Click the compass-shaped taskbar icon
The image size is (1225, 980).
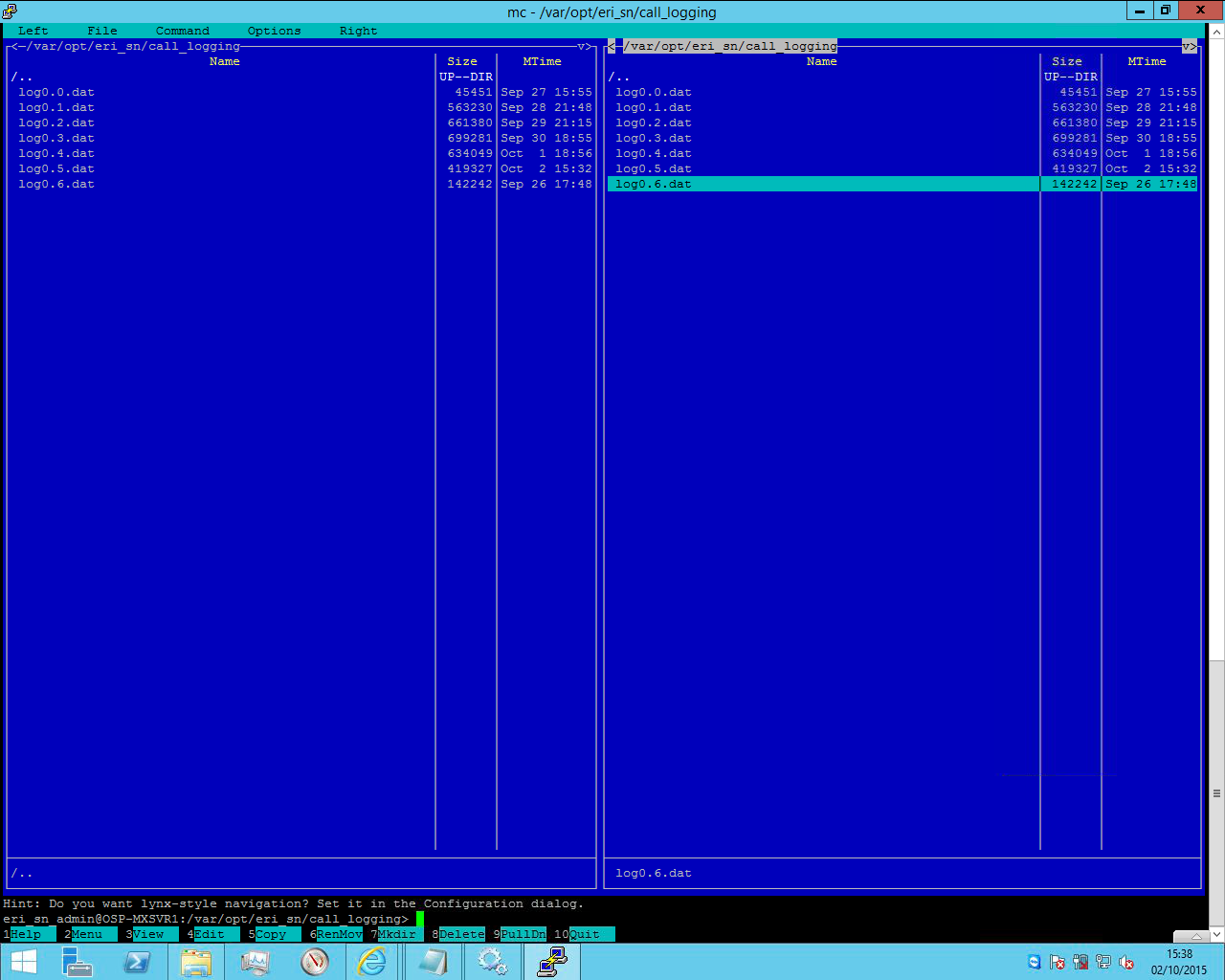[x=315, y=962]
